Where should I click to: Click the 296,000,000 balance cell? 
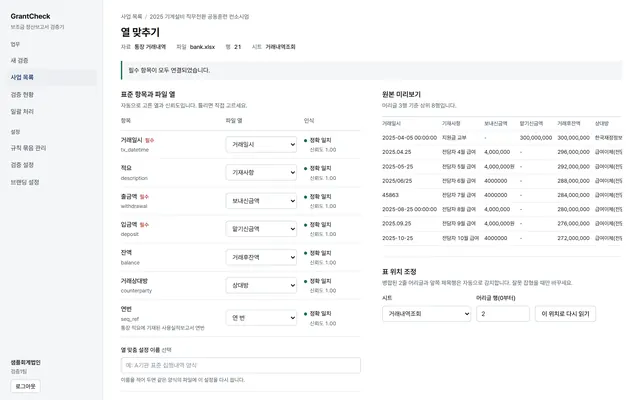(573, 152)
